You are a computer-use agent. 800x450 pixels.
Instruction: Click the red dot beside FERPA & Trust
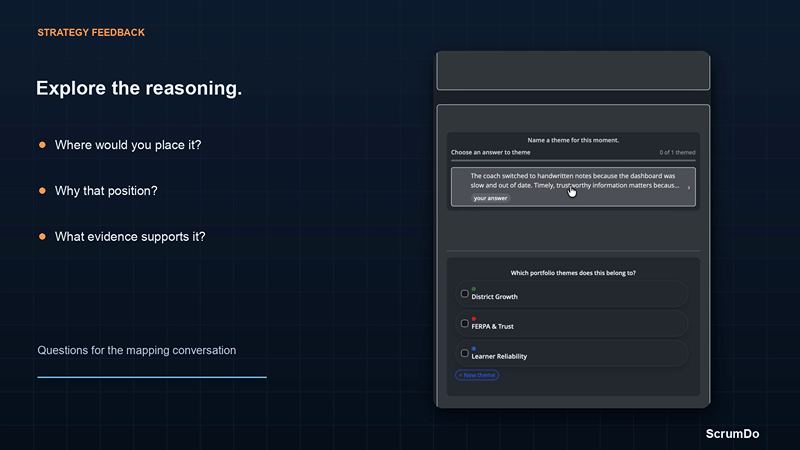point(473,319)
